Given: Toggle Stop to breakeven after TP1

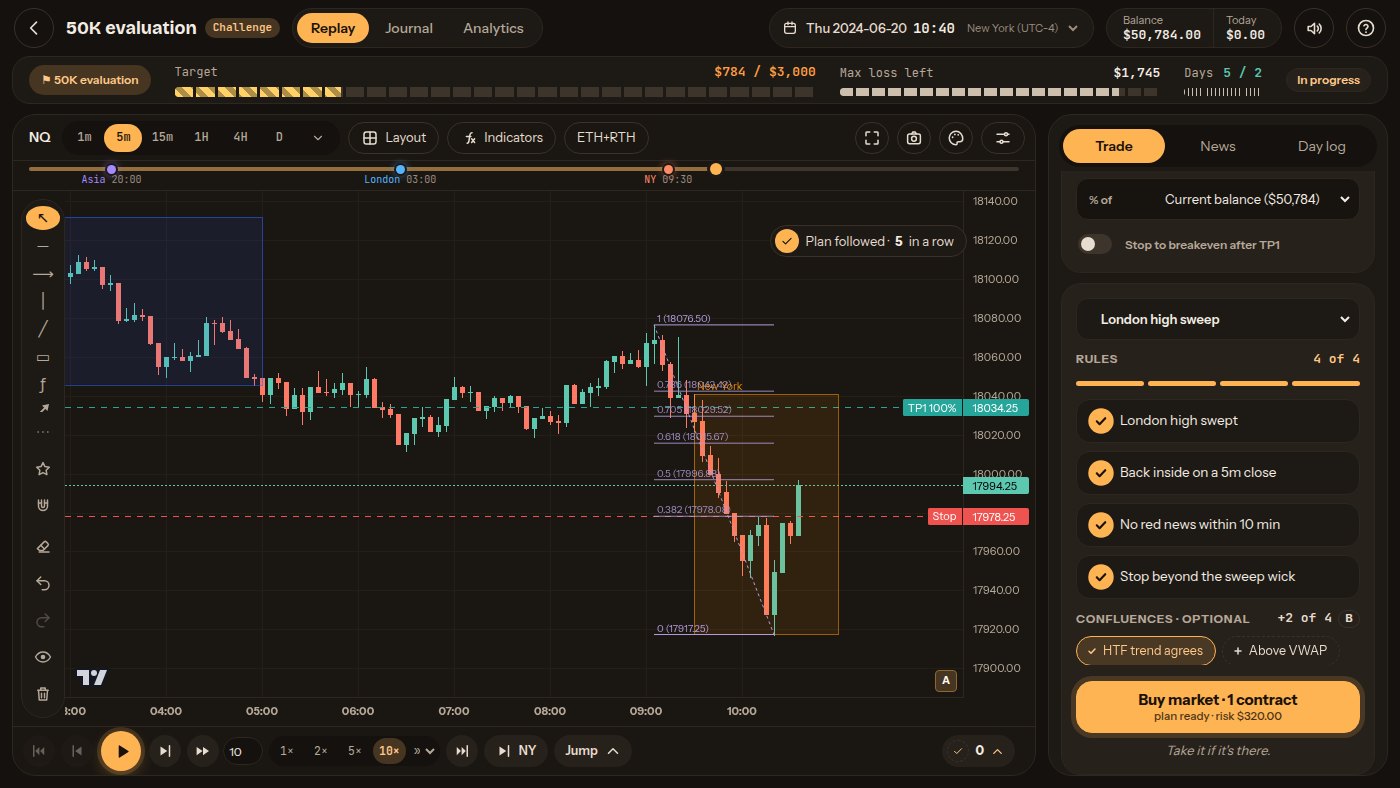Looking at the screenshot, I should [x=1095, y=244].
